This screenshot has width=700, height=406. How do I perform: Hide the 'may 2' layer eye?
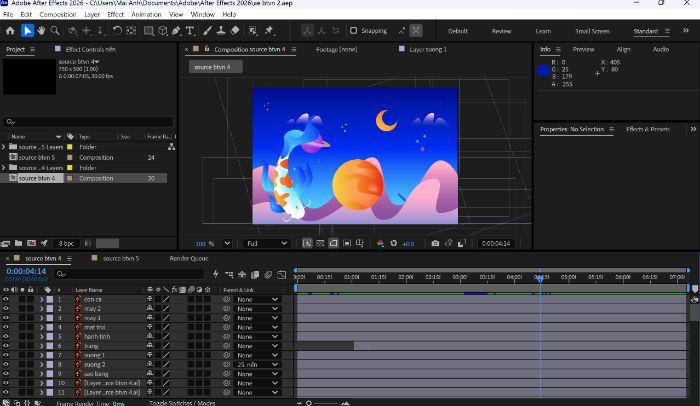tap(6, 309)
